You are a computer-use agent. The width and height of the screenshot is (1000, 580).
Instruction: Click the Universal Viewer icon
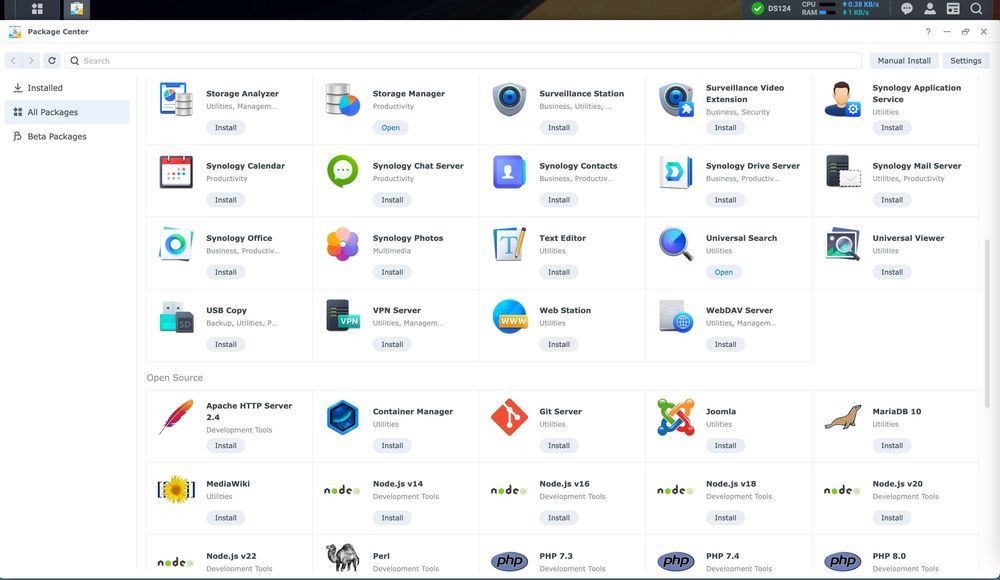point(842,244)
